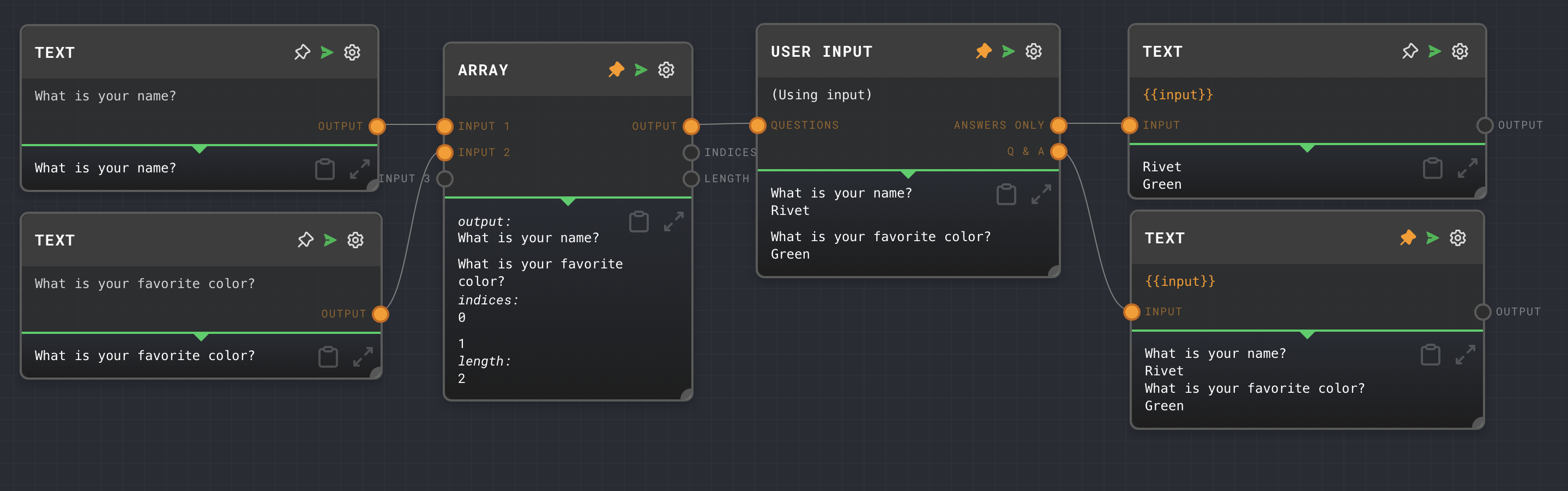Select the Q & A output port

coord(1059,151)
